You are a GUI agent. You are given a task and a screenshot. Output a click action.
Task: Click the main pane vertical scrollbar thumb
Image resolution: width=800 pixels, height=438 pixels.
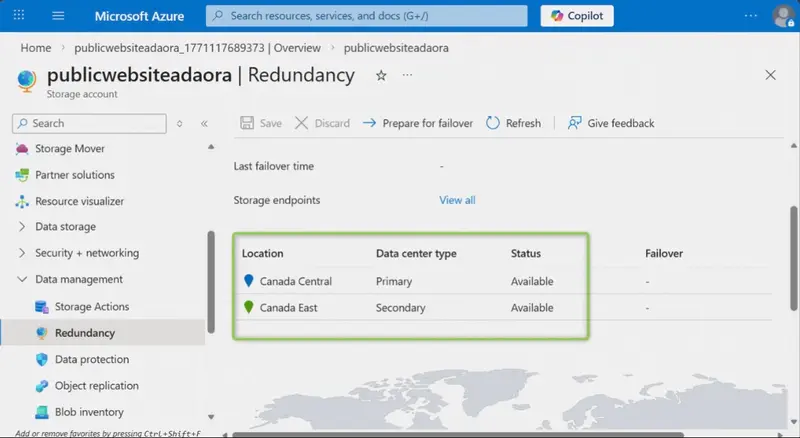pyautogui.click(x=793, y=258)
